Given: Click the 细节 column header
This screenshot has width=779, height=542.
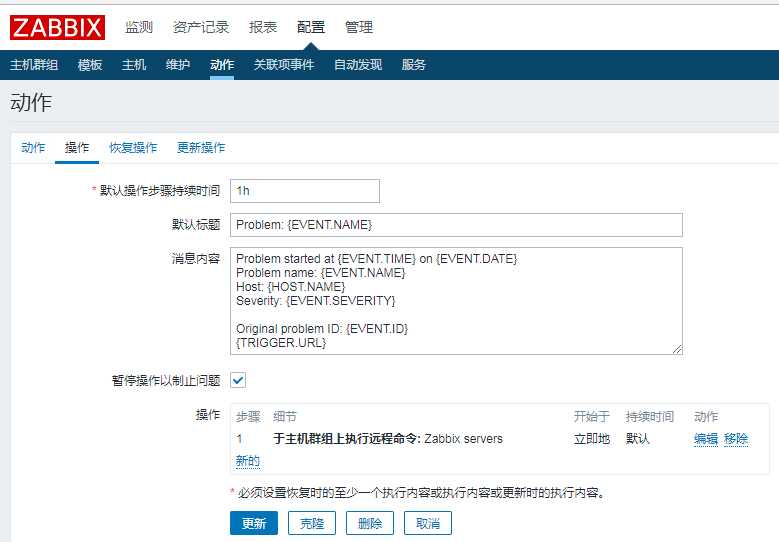Looking at the screenshot, I should pos(285,416).
